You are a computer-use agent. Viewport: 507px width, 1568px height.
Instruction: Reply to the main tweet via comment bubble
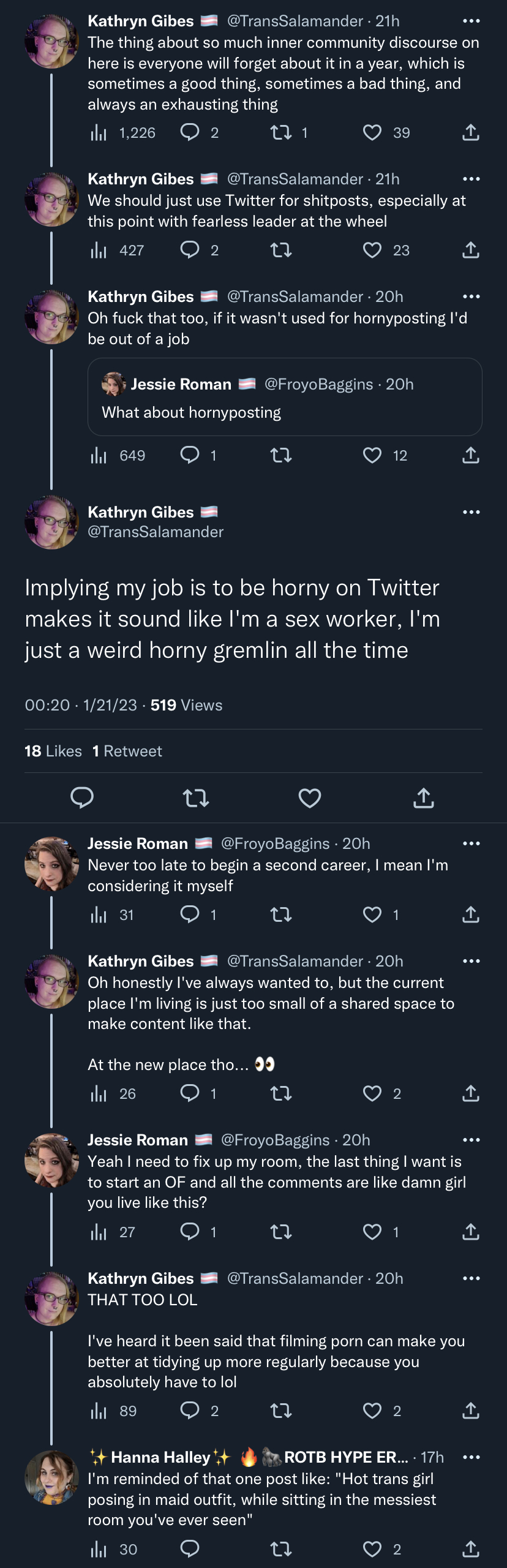(82, 798)
